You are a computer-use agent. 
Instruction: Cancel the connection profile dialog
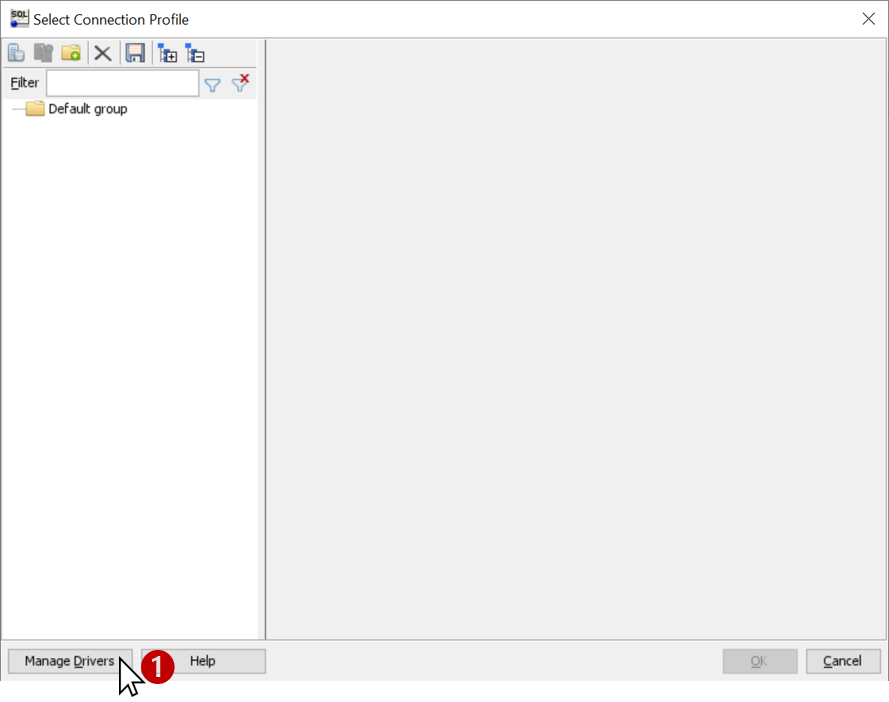point(842,661)
